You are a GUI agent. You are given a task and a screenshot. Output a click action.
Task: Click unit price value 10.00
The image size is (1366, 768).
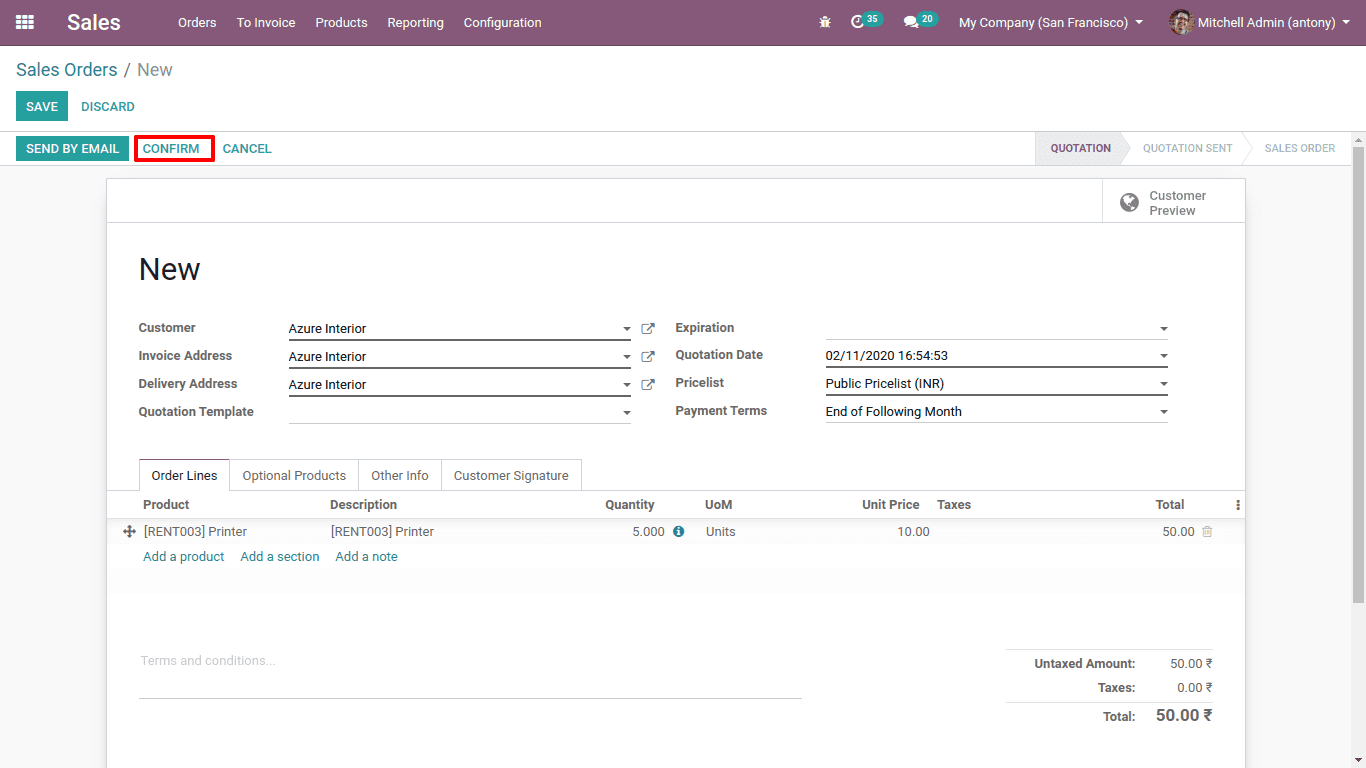pyautogui.click(x=913, y=532)
